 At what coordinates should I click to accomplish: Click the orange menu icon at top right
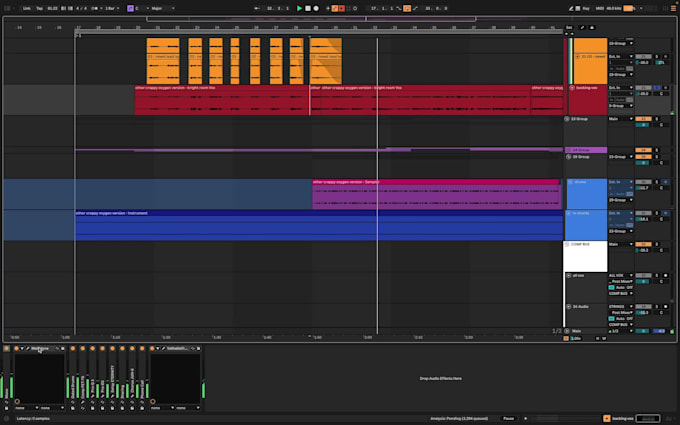(673, 8)
